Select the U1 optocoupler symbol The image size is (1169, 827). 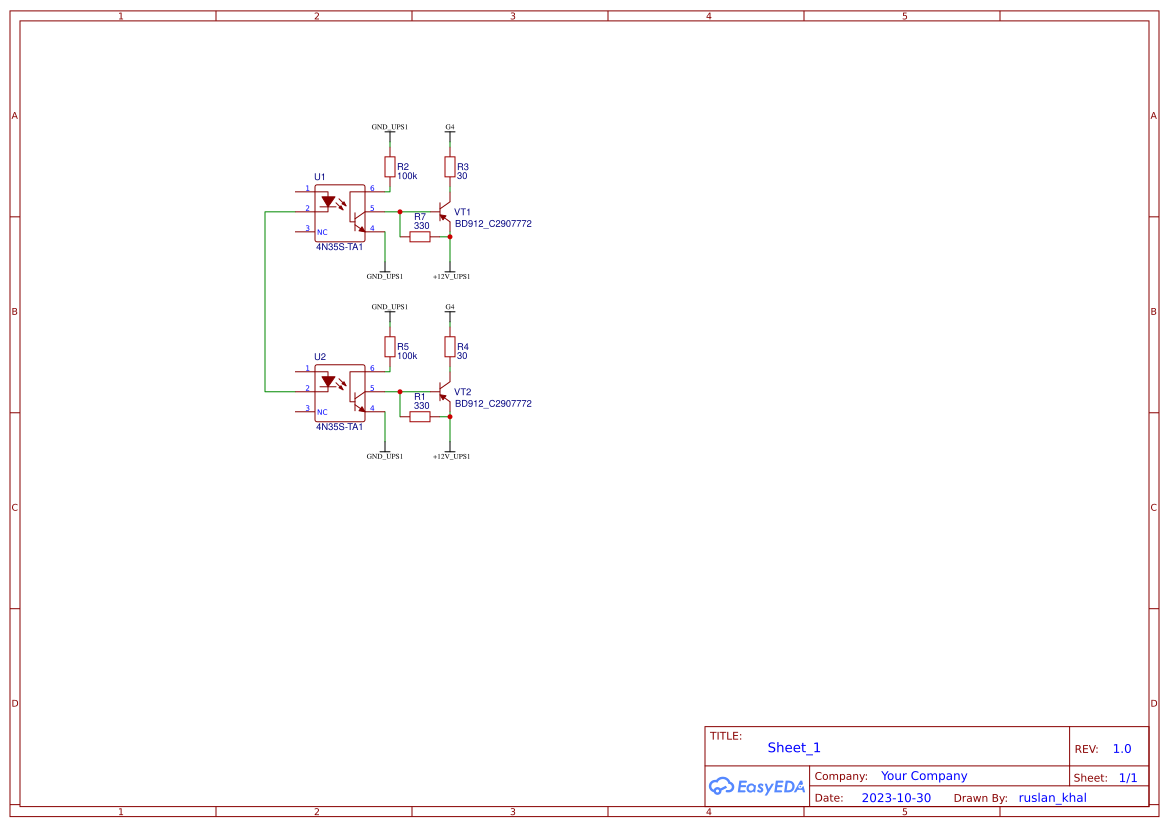coord(340,211)
